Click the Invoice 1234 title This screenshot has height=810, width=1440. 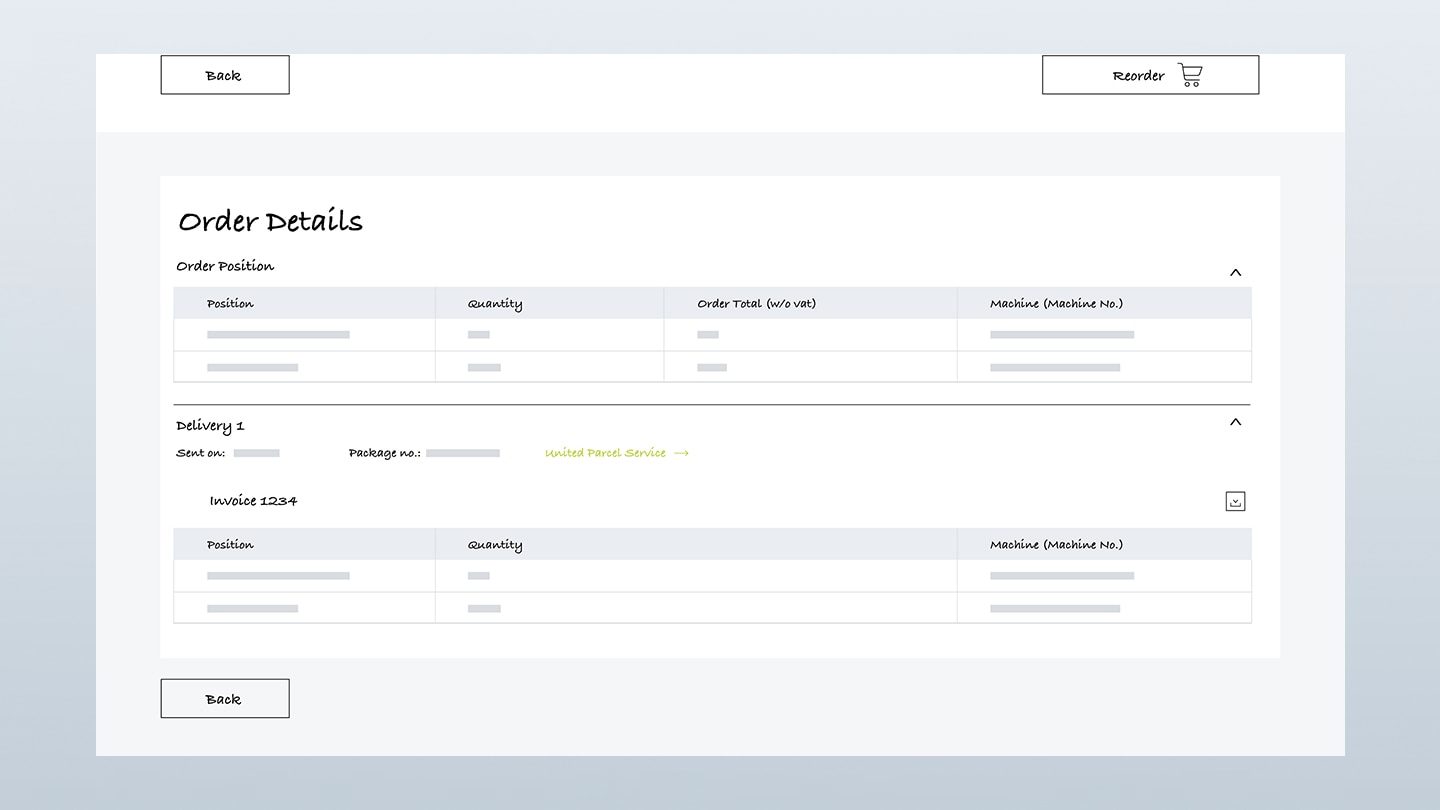253,501
